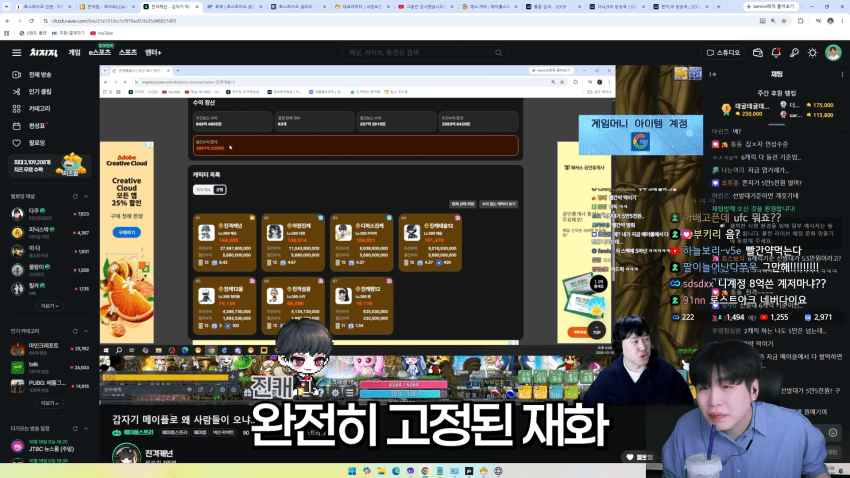
Task: Click the top donor 250,000 ranking entry
Action: (745, 109)
